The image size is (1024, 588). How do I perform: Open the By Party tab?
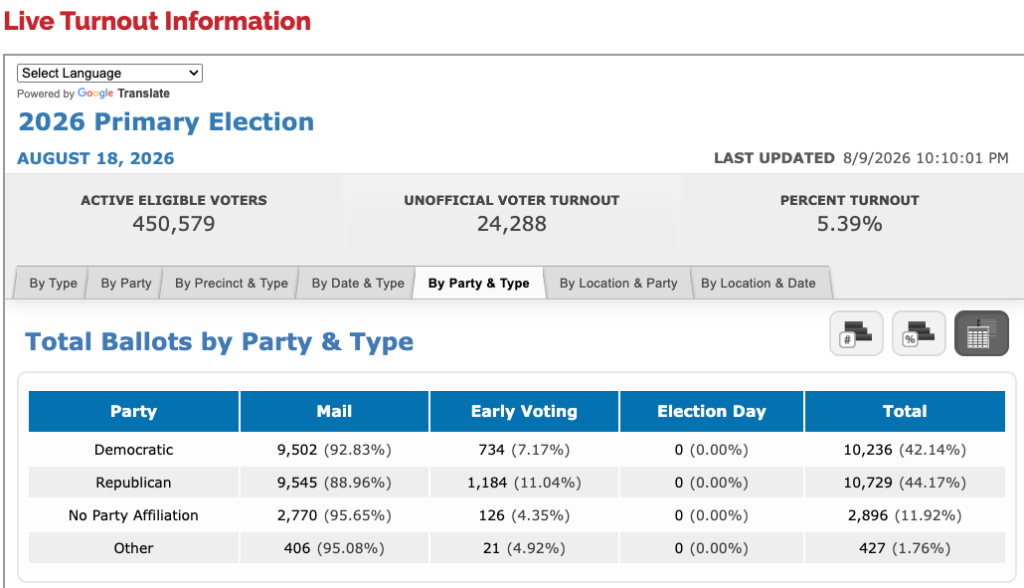coord(125,284)
